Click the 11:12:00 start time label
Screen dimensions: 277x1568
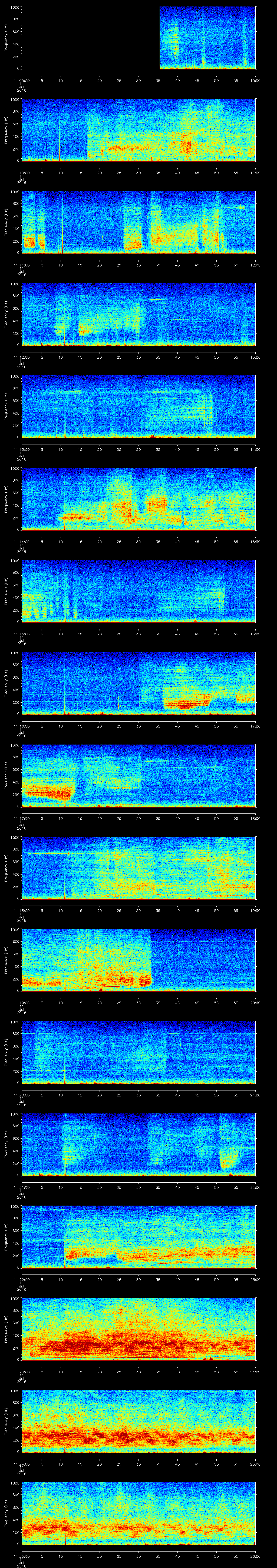21,357
